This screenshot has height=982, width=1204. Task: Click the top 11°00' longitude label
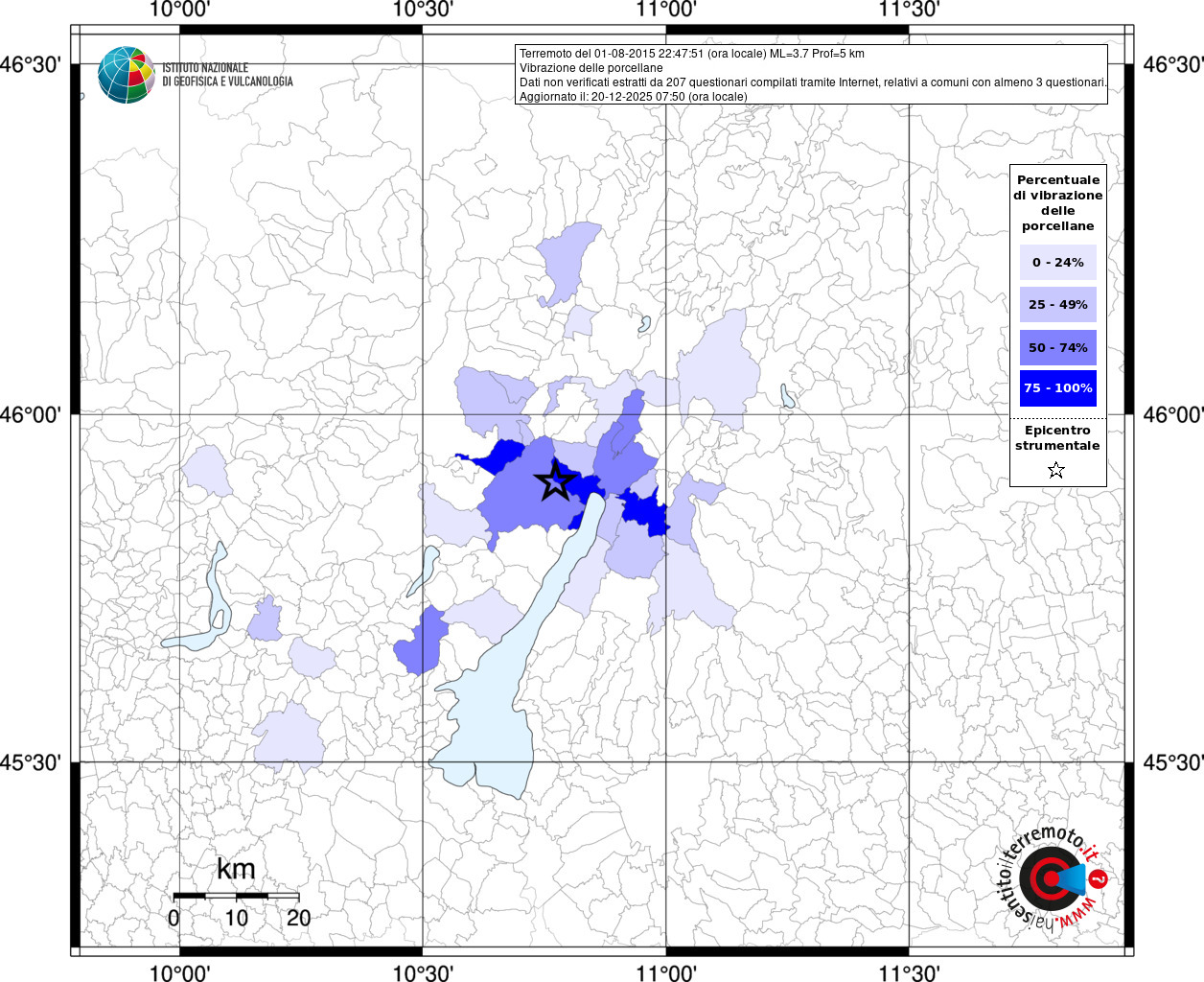point(665,10)
